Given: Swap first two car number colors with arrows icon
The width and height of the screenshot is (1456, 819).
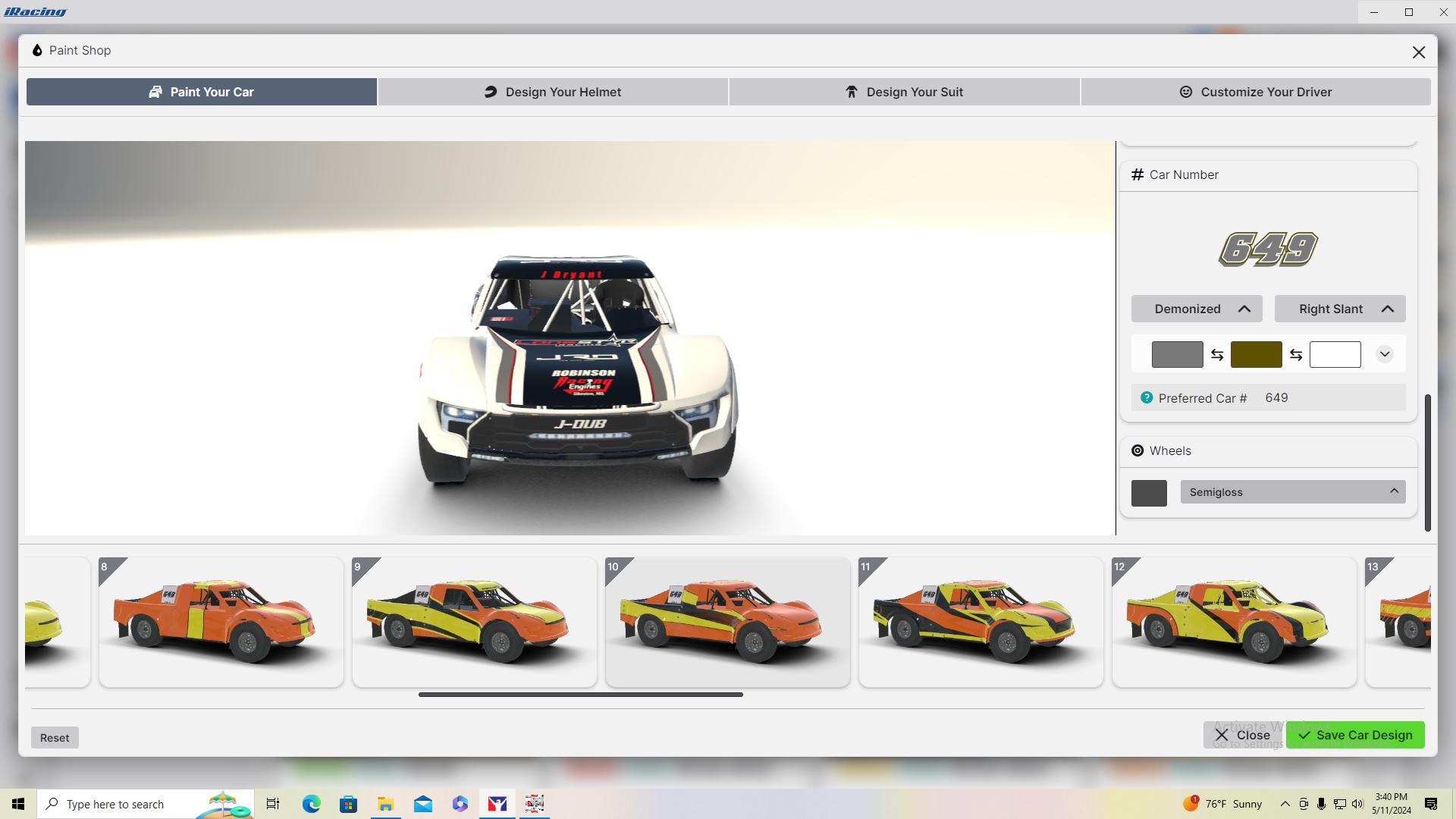Looking at the screenshot, I should click(1217, 354).
